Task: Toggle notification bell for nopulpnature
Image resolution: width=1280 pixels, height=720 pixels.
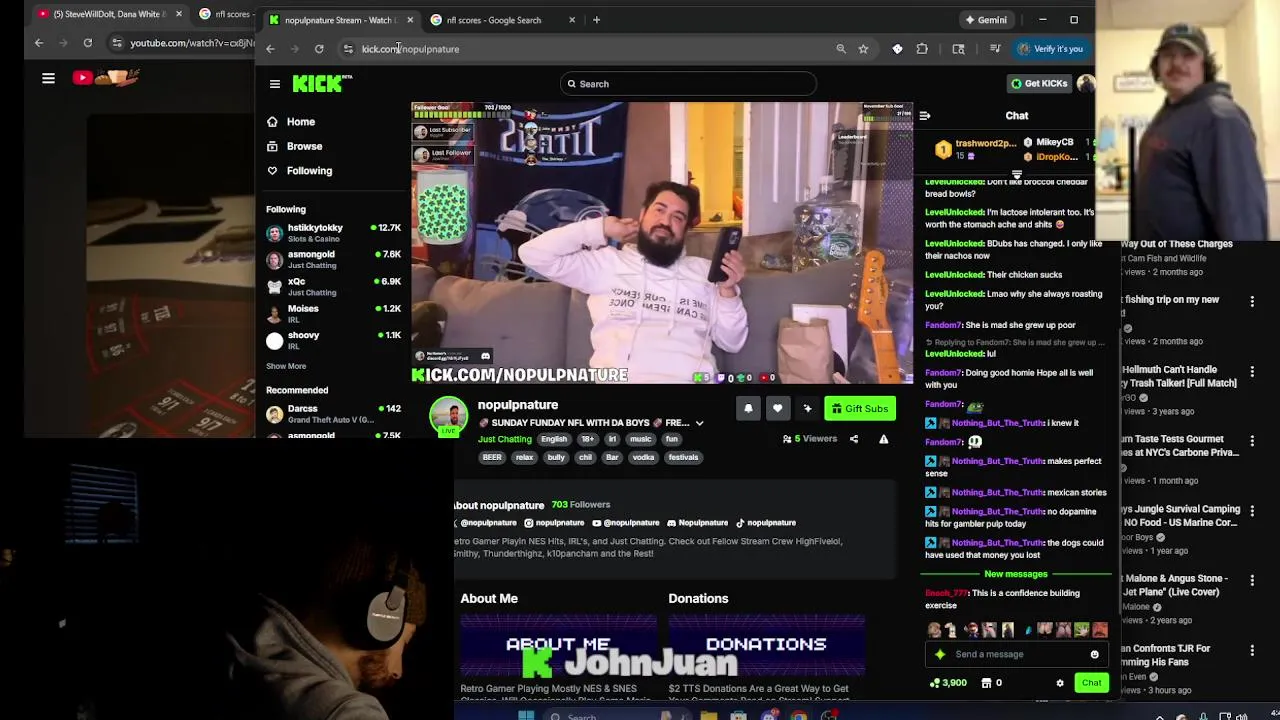Action: (748, 408)
